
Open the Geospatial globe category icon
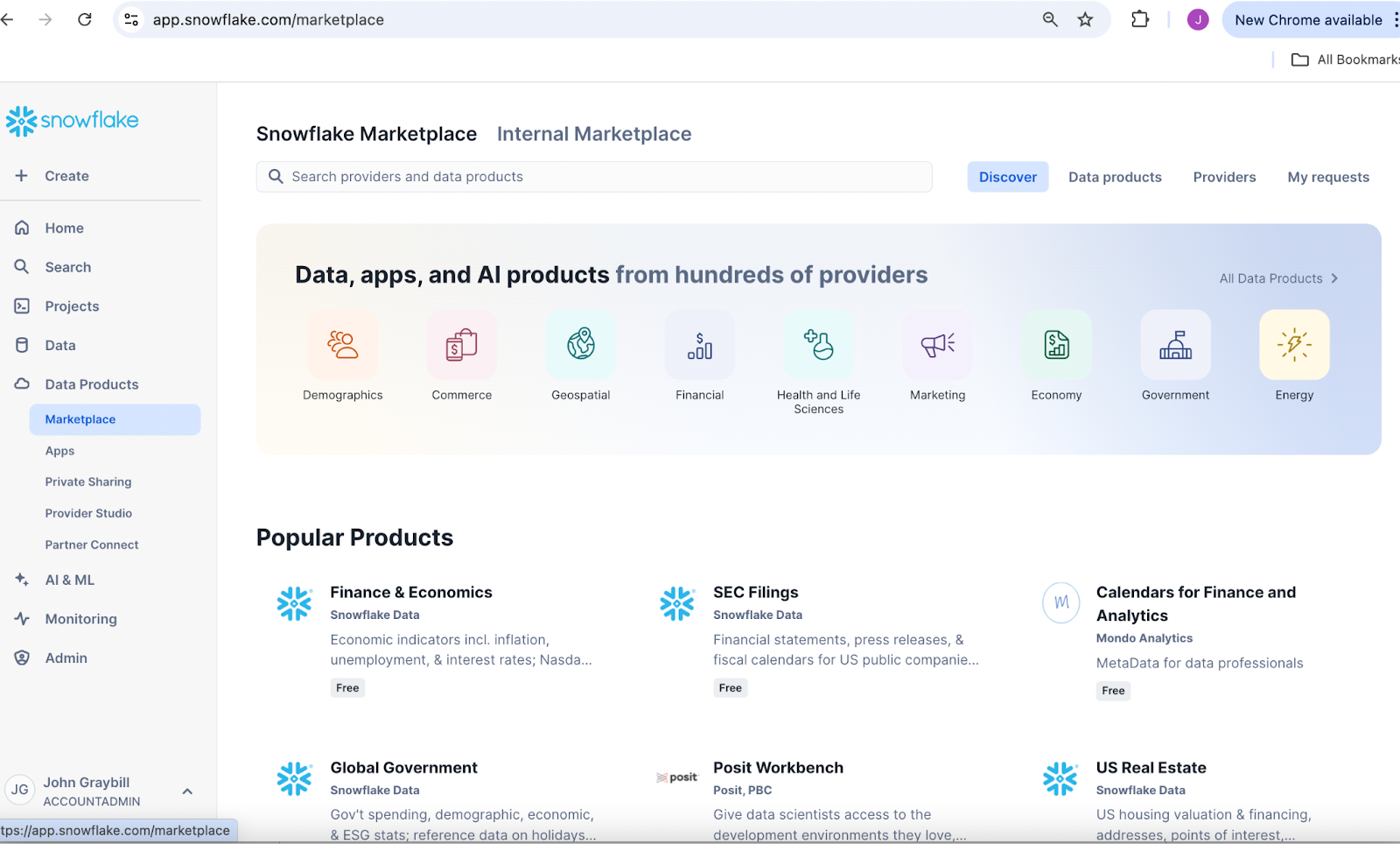pos(581,345)
